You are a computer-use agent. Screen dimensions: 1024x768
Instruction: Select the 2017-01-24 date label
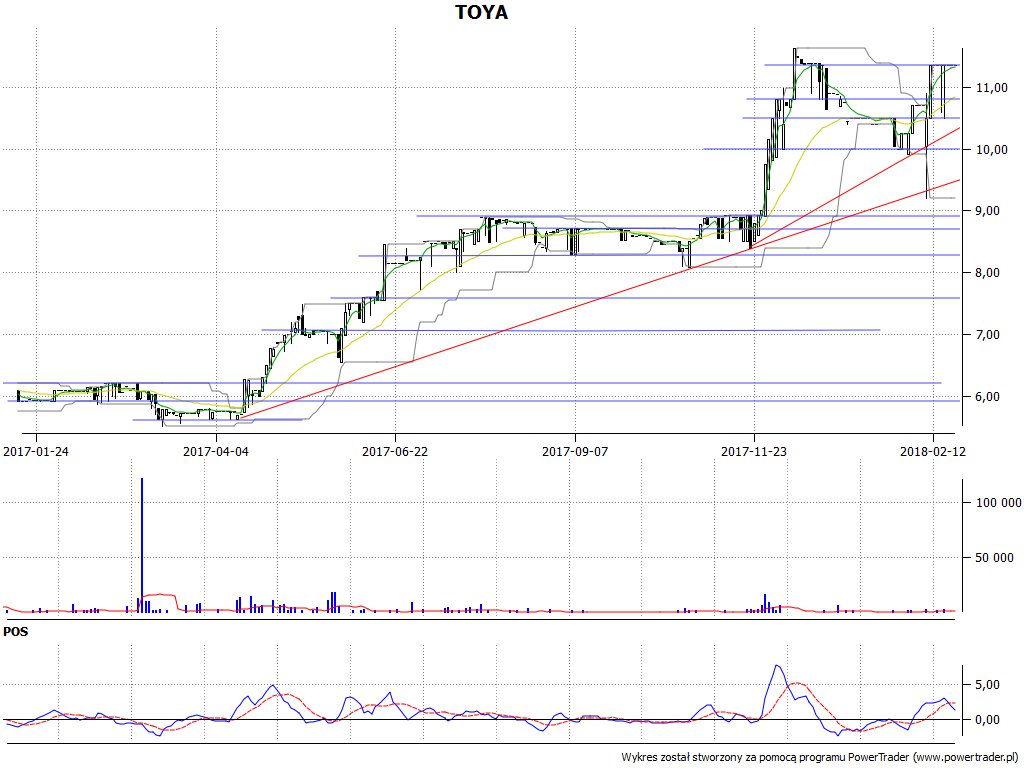click(x=36, y=451)
